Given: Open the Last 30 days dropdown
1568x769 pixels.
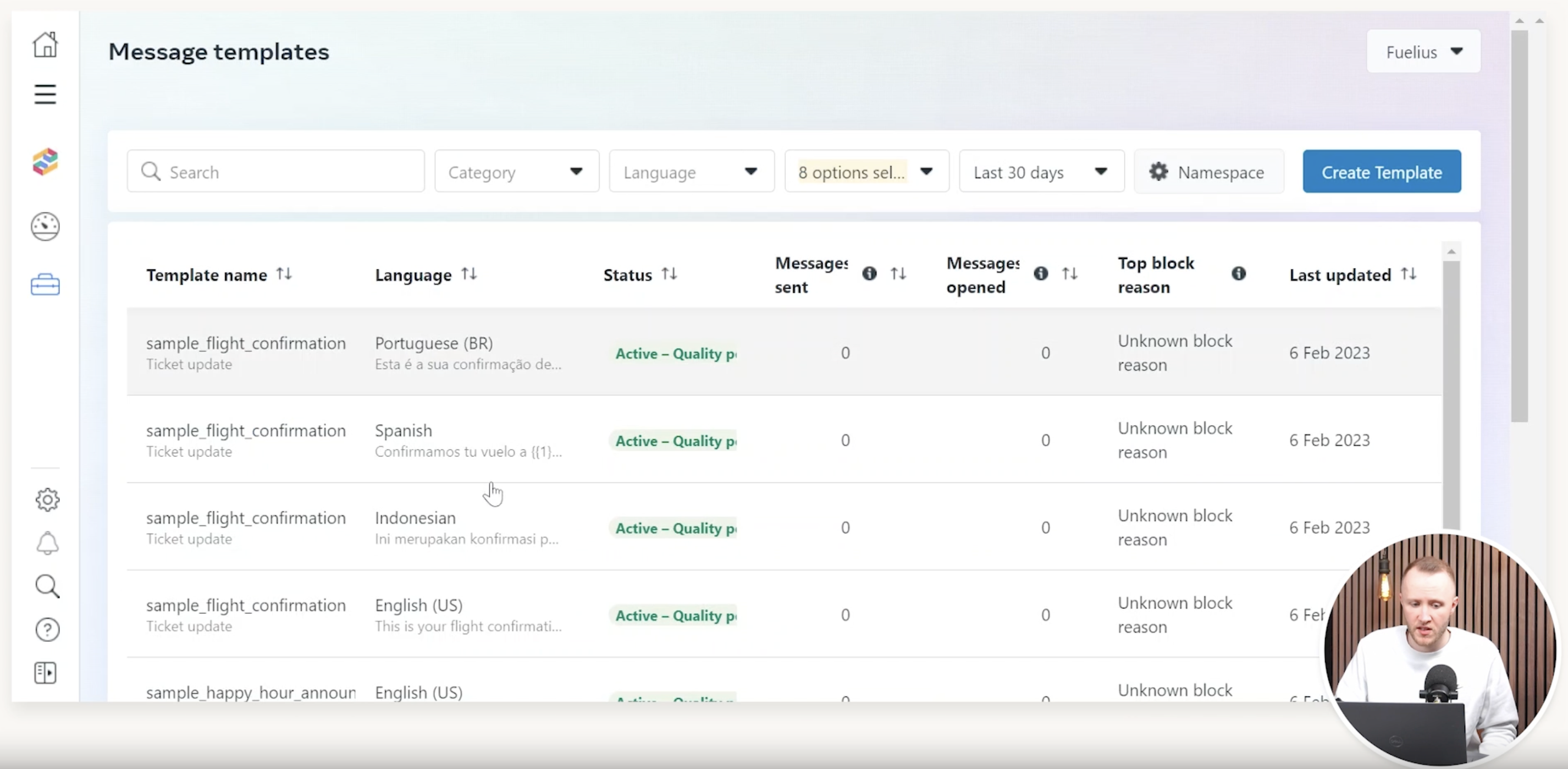Looking at the screenshot, I should (x=1041, y=172).
